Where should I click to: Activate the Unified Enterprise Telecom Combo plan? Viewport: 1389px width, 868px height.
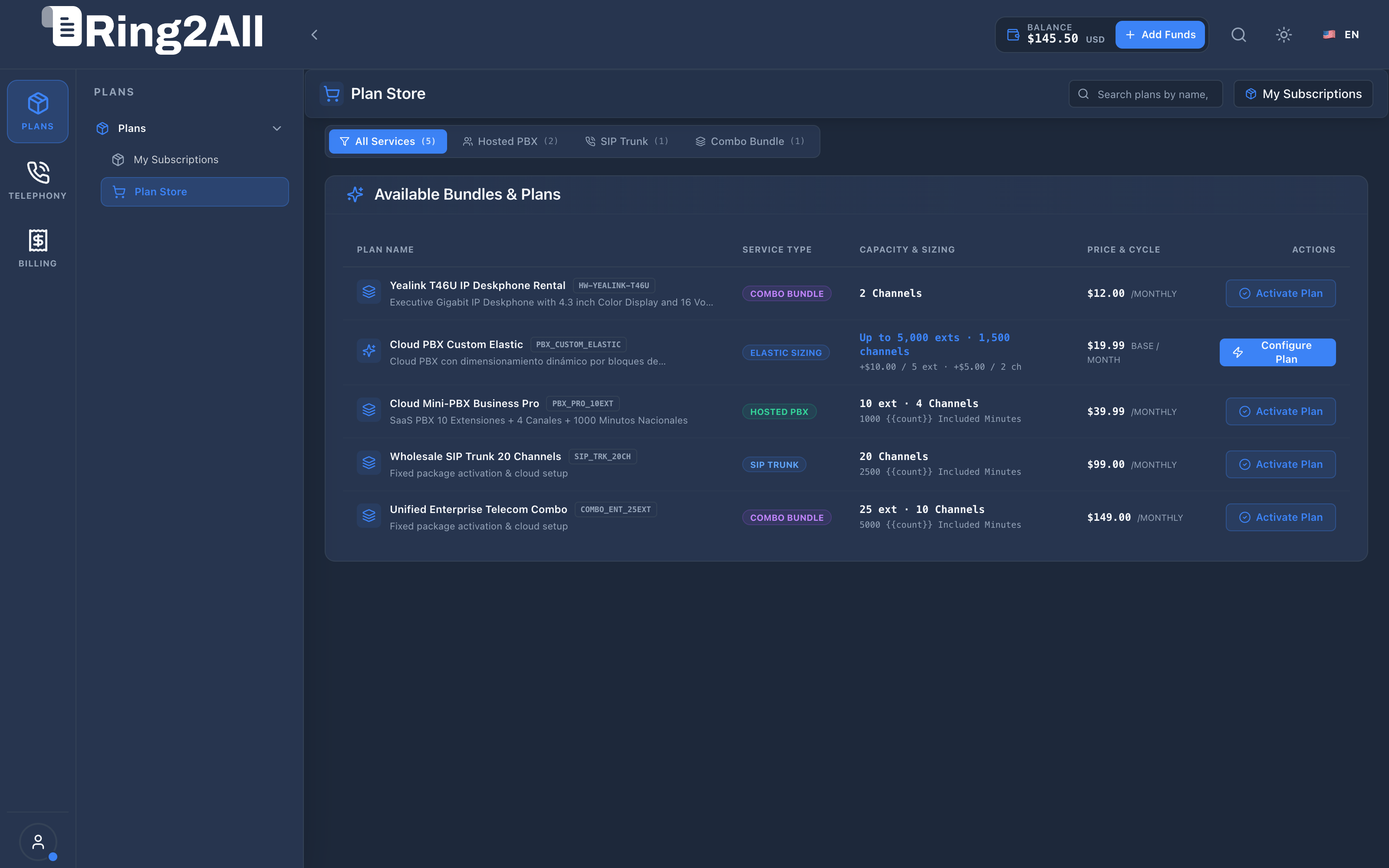(x=1280, y=517)
